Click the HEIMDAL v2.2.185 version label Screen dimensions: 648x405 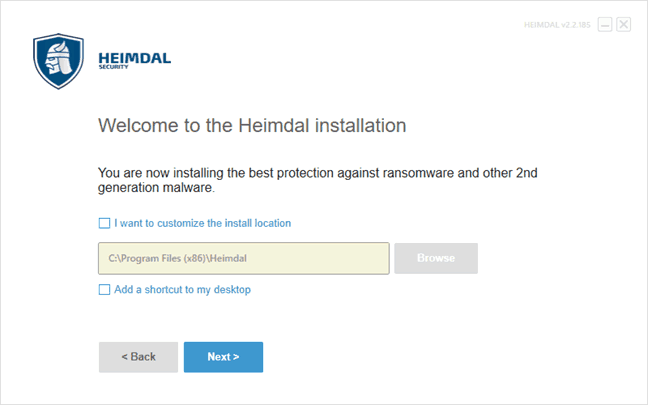click(x=557, y=25)
